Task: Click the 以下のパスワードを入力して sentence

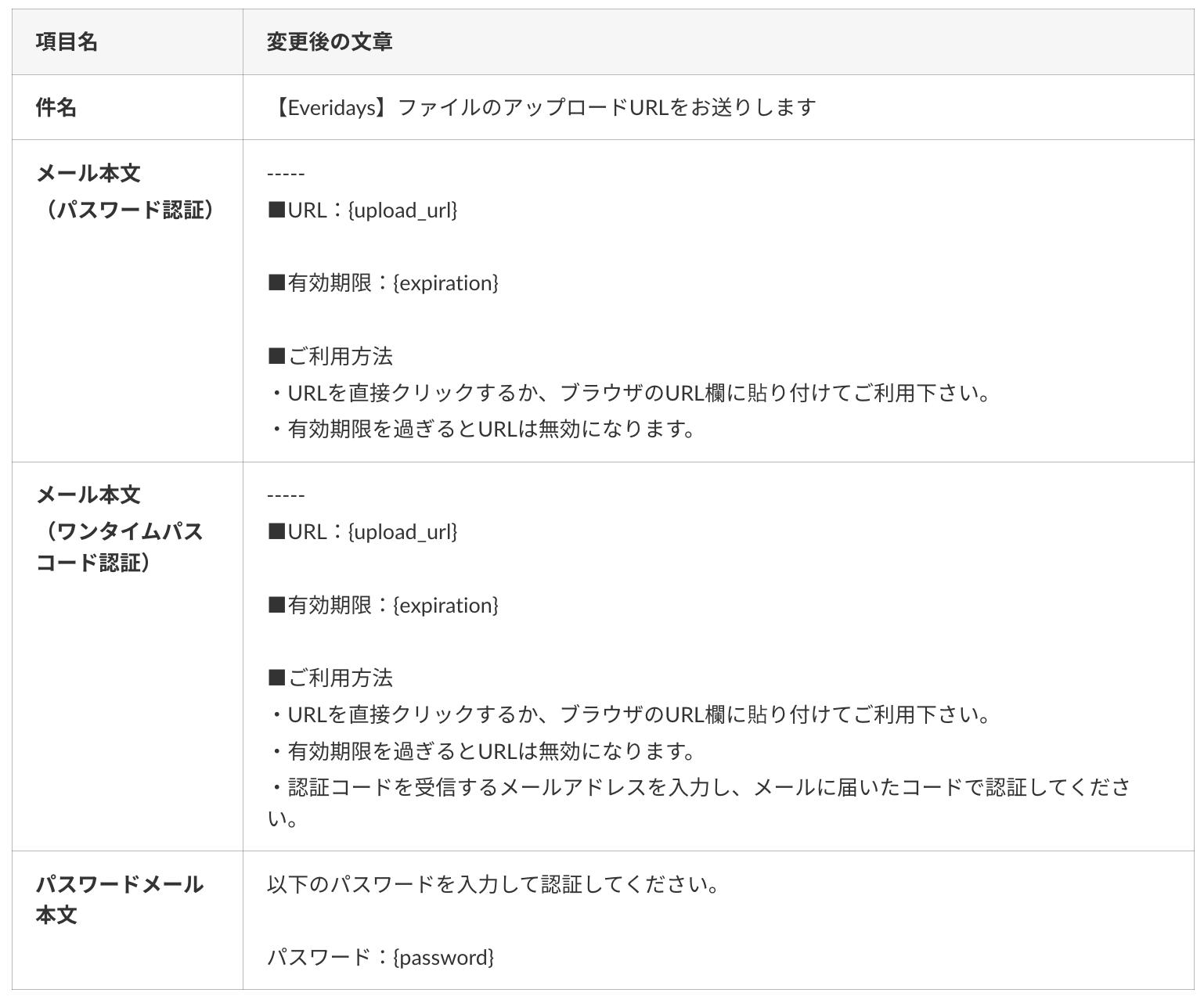Action: [492, 885]
